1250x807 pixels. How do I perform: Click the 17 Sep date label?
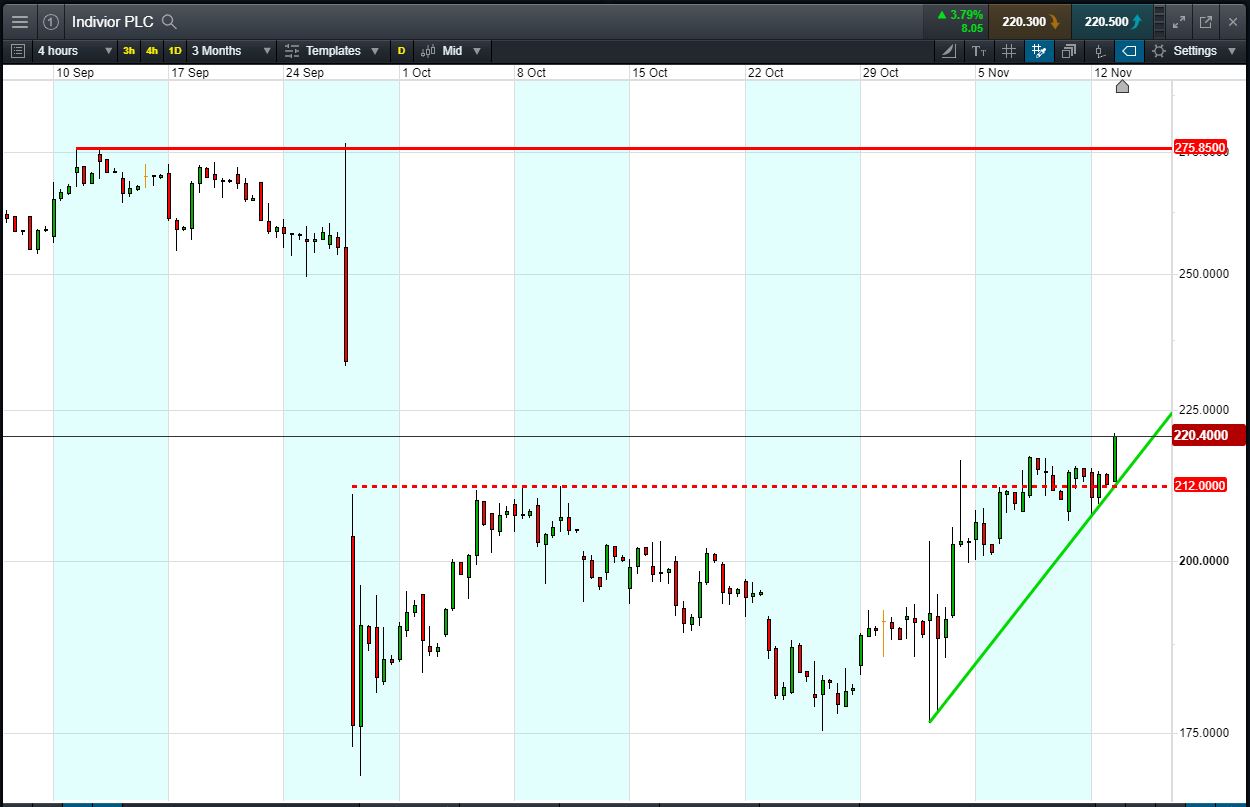[190, 73]
